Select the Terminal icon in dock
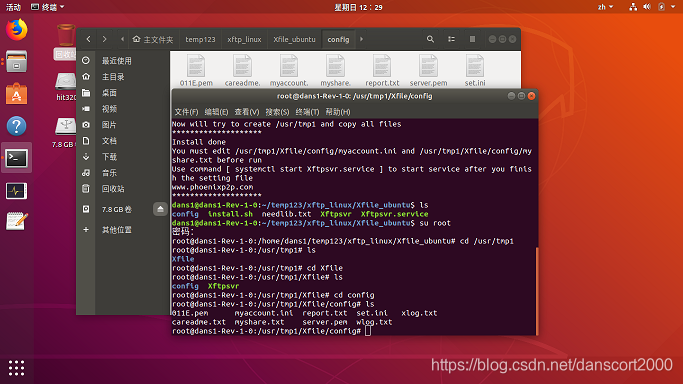 point(17,158)
